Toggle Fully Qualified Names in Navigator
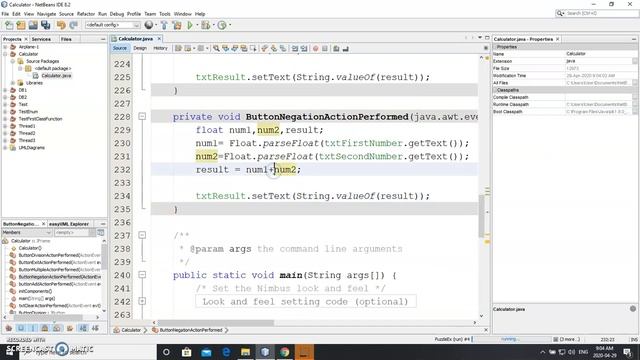This screenshot has height=360, width=640. [70, 328]
